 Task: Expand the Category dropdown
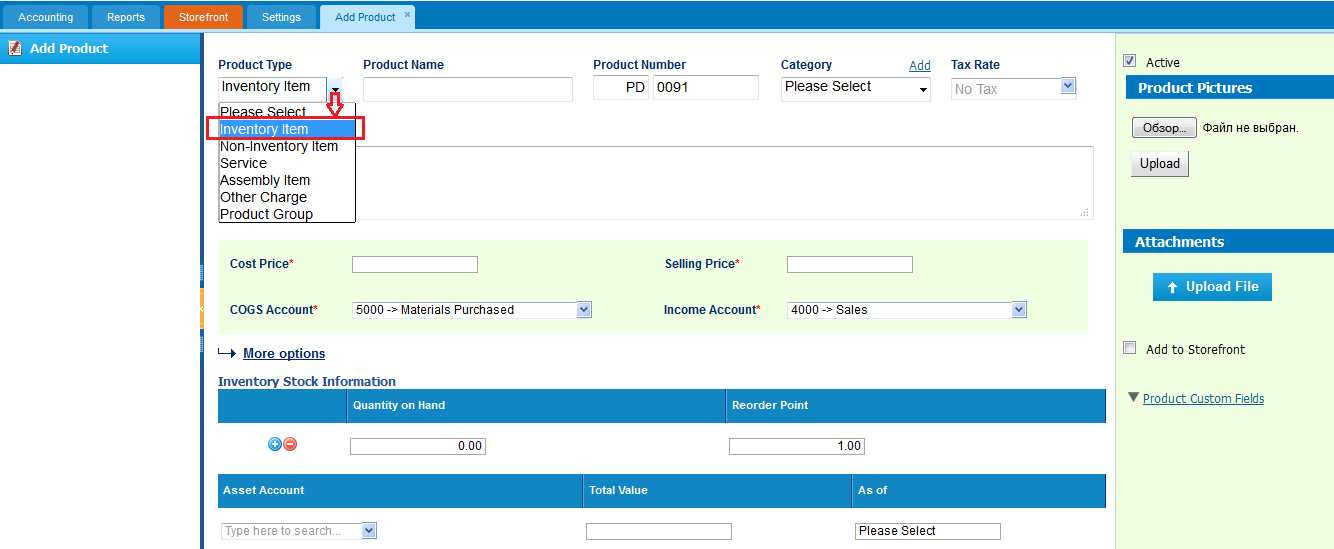(x=856, y=89)
